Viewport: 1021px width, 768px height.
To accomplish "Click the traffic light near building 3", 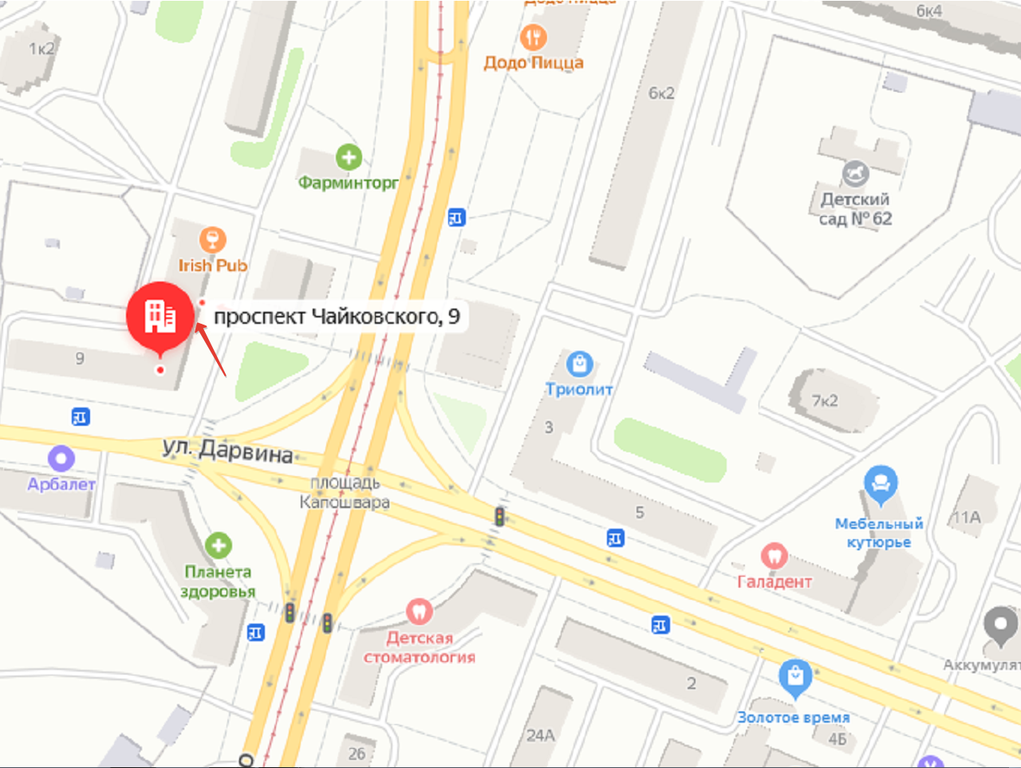I will click(499, 517).
